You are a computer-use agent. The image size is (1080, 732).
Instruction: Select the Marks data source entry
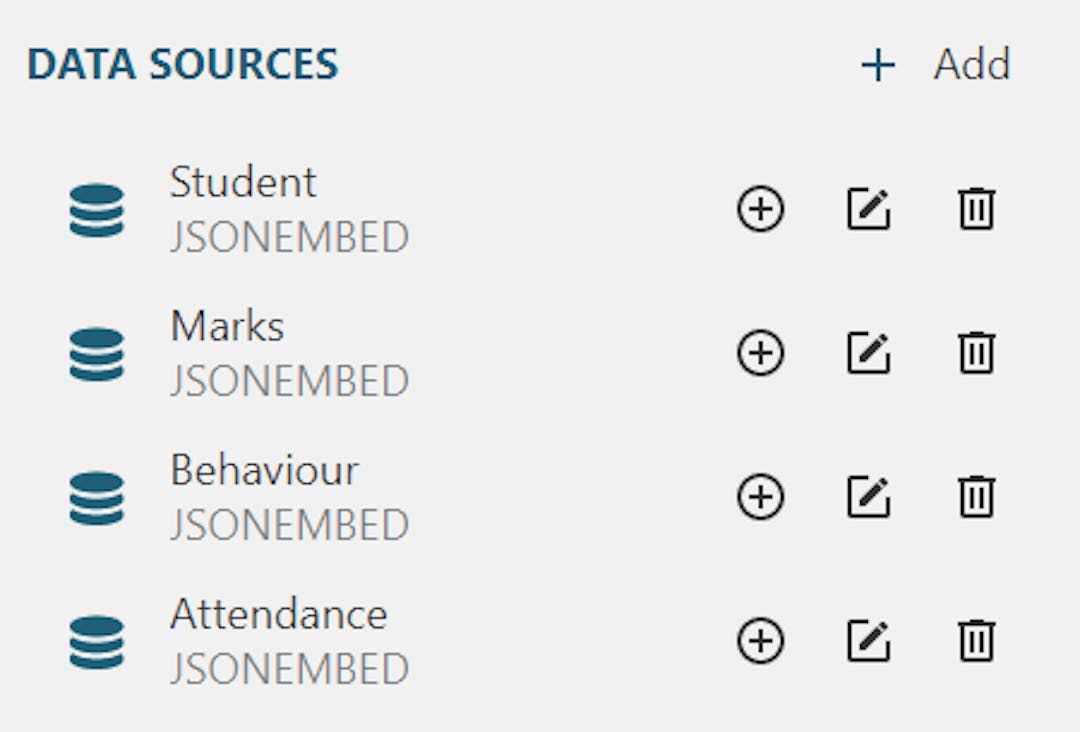(x=289, y=353)
